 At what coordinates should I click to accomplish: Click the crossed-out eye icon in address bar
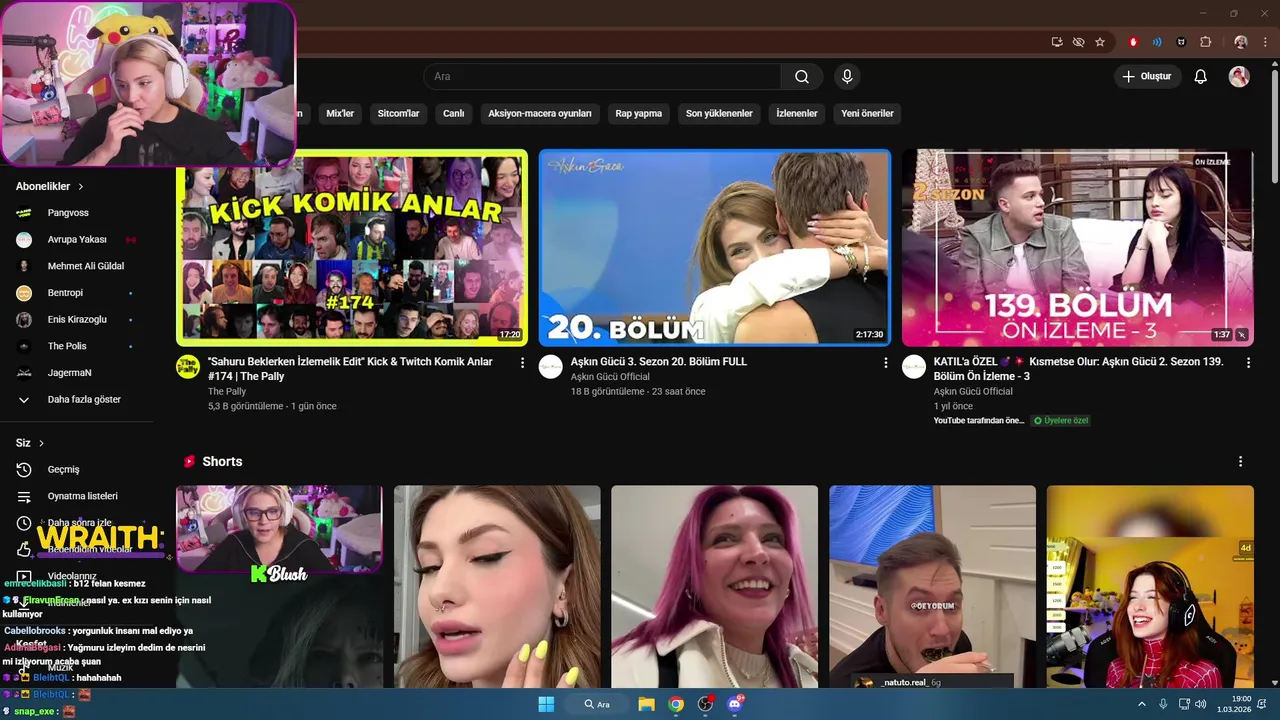point(1078,42)
